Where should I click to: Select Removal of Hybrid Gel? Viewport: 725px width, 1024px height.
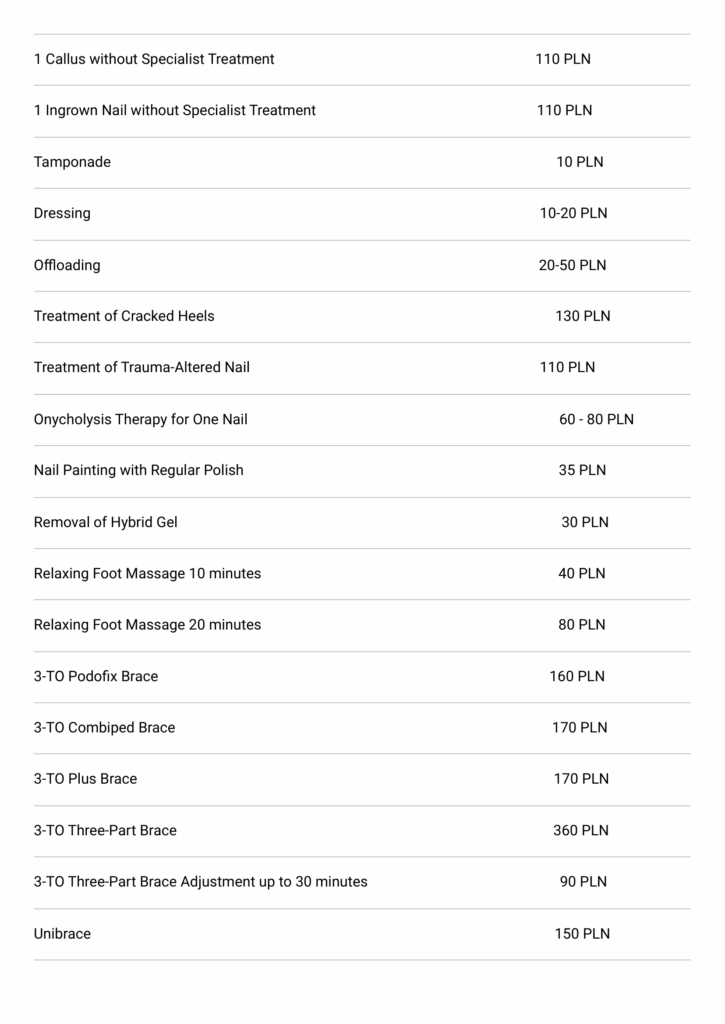coord(106,522)
